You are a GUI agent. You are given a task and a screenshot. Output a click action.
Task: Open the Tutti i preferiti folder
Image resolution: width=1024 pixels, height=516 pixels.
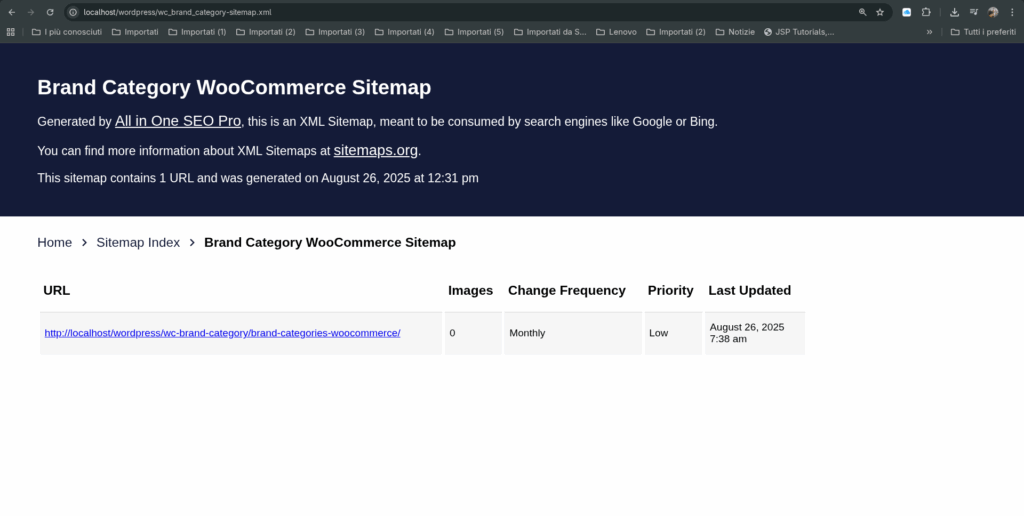pyautogui.click(x=983, y=31)
